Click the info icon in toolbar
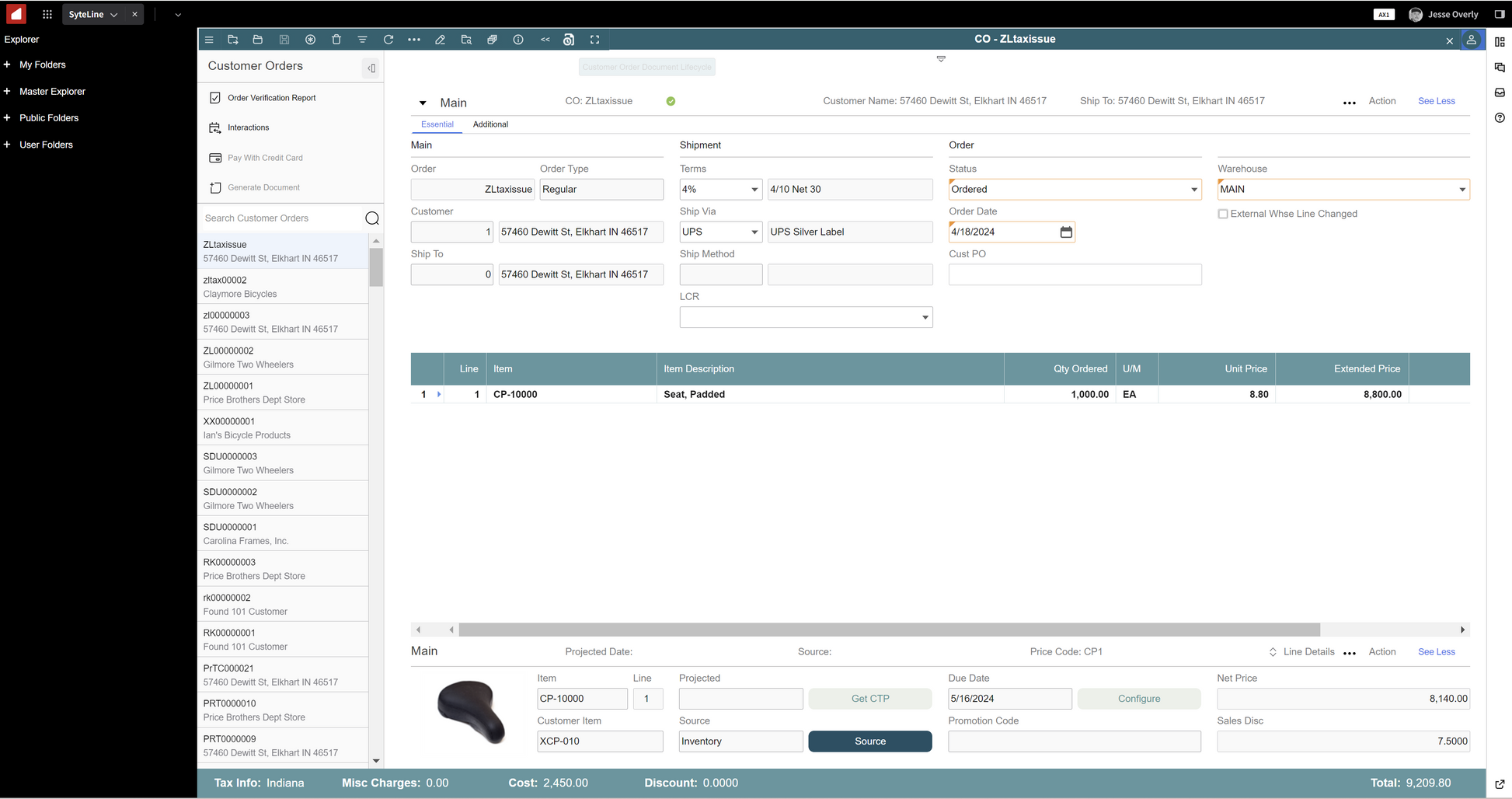1512x799 pixels. (518, 40)
